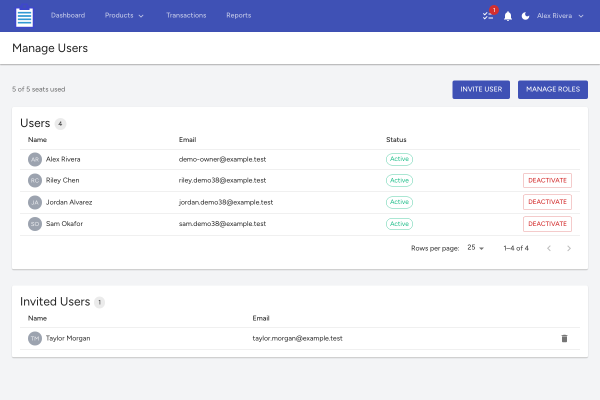
Task: Select the email jordan.demo38@example.test
Action: (226, 202)
